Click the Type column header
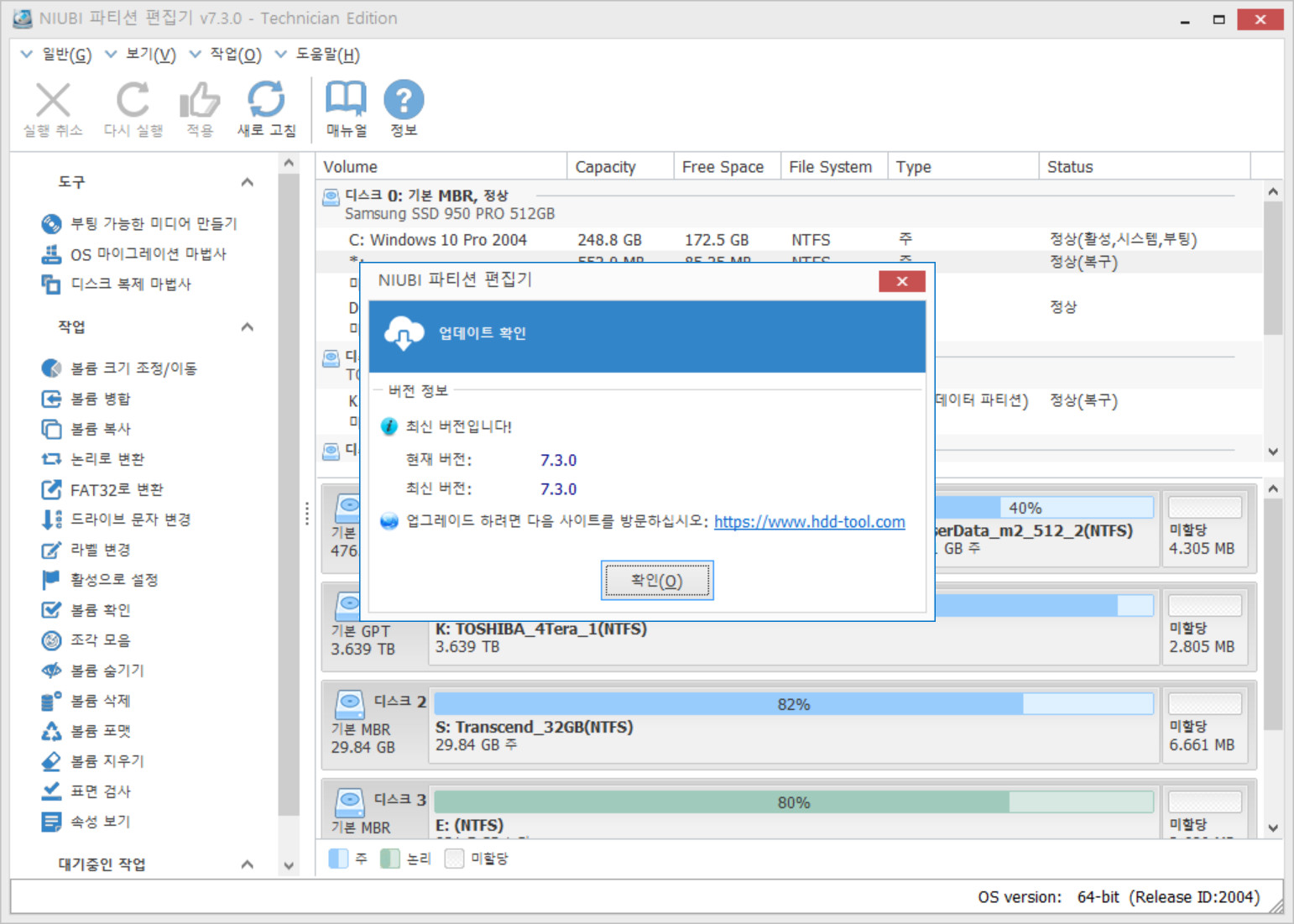This screenshot has height=924, width=1294. tap(963, 166)
